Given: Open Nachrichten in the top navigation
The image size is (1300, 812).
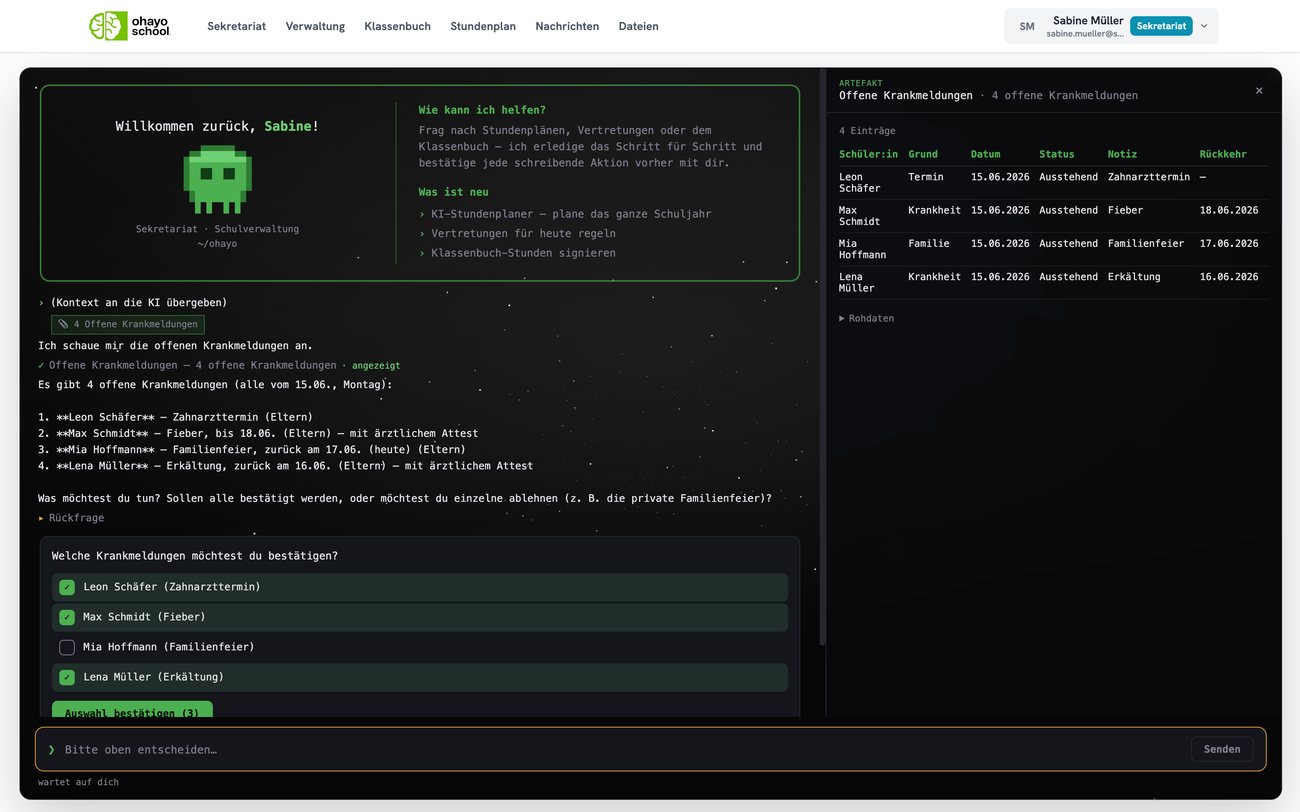Looking at the screenshot, I should 567,26.
